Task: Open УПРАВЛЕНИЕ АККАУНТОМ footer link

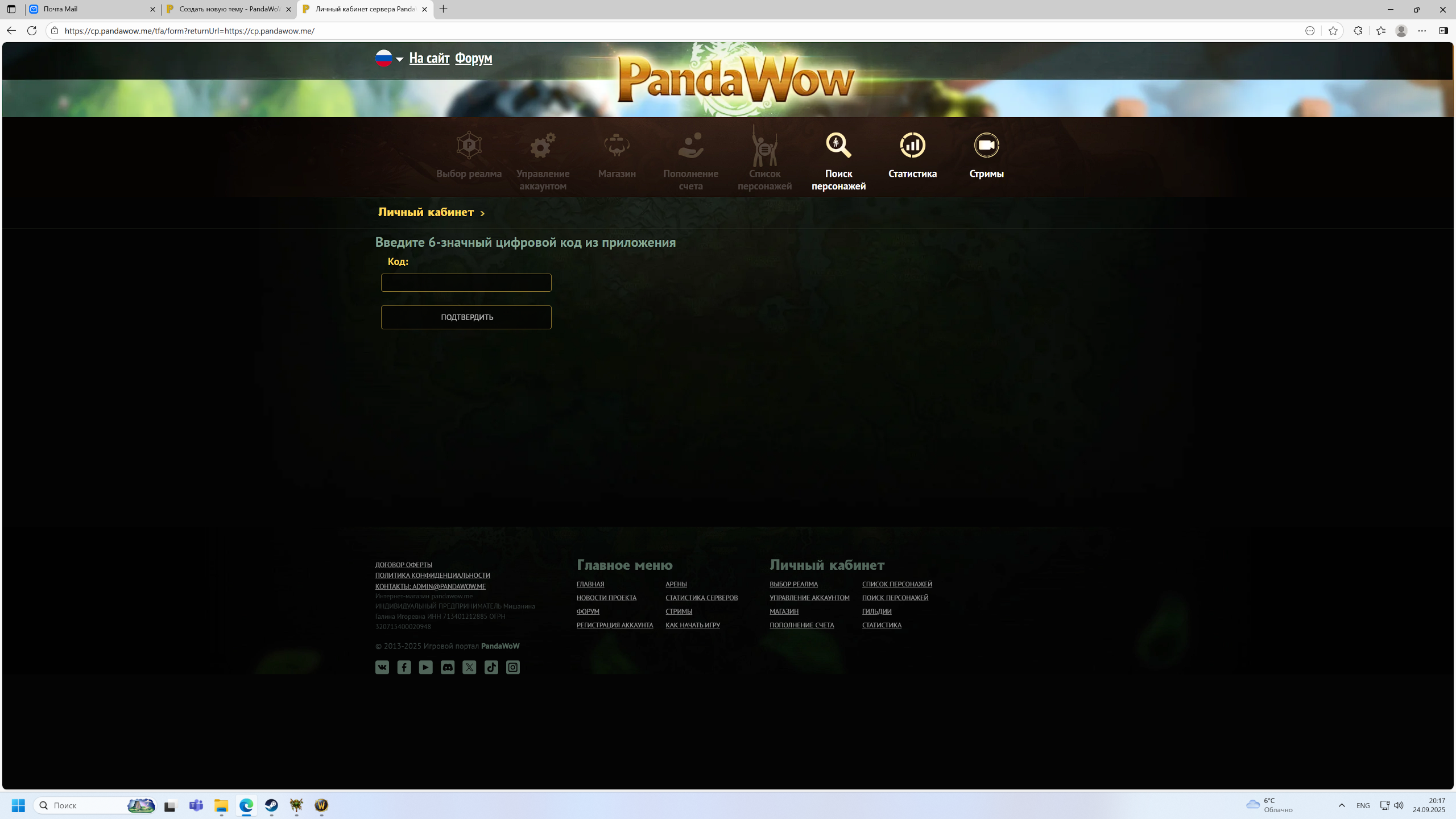Action: [x=809, y=598]
